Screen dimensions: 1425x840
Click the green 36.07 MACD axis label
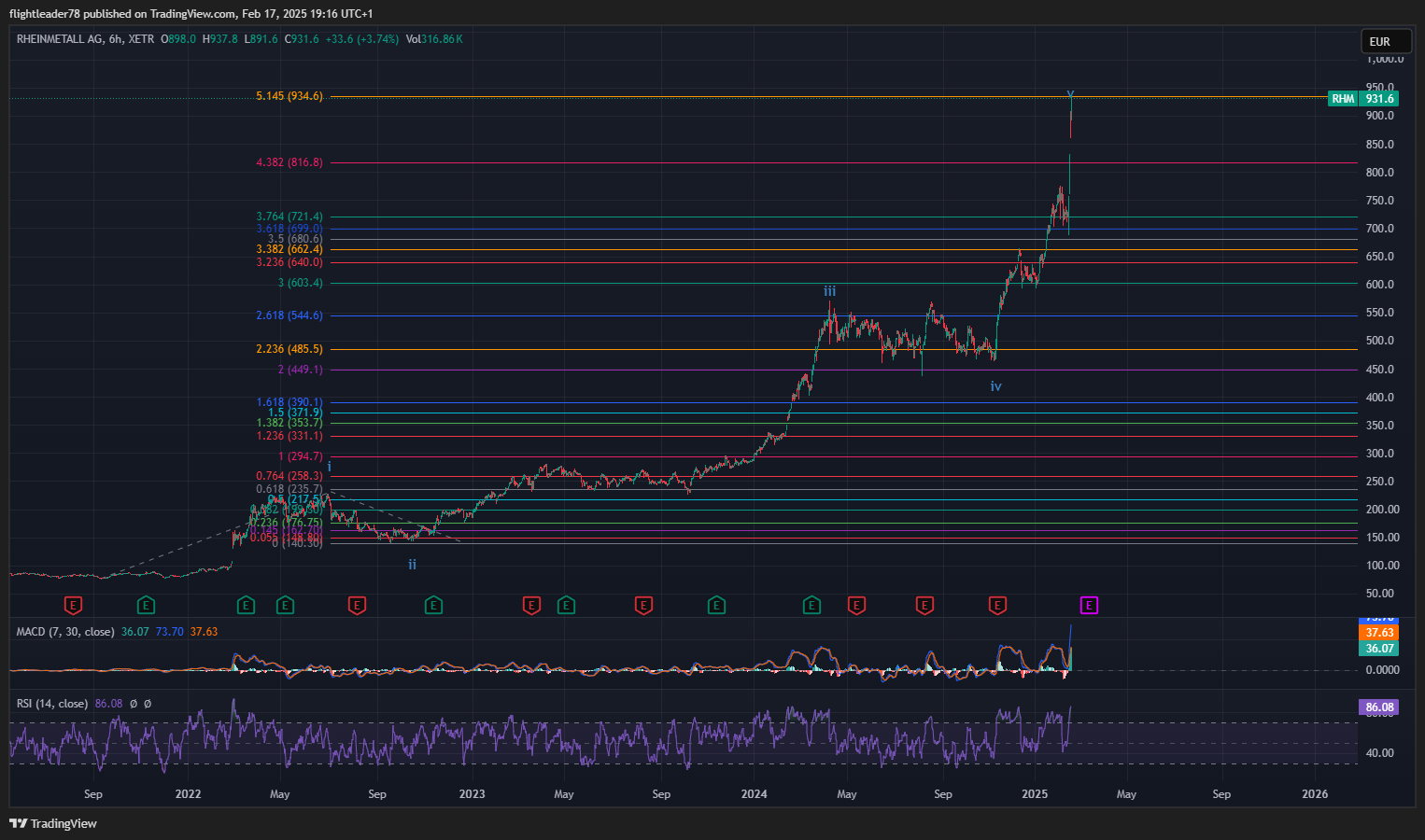(1379, 649)
